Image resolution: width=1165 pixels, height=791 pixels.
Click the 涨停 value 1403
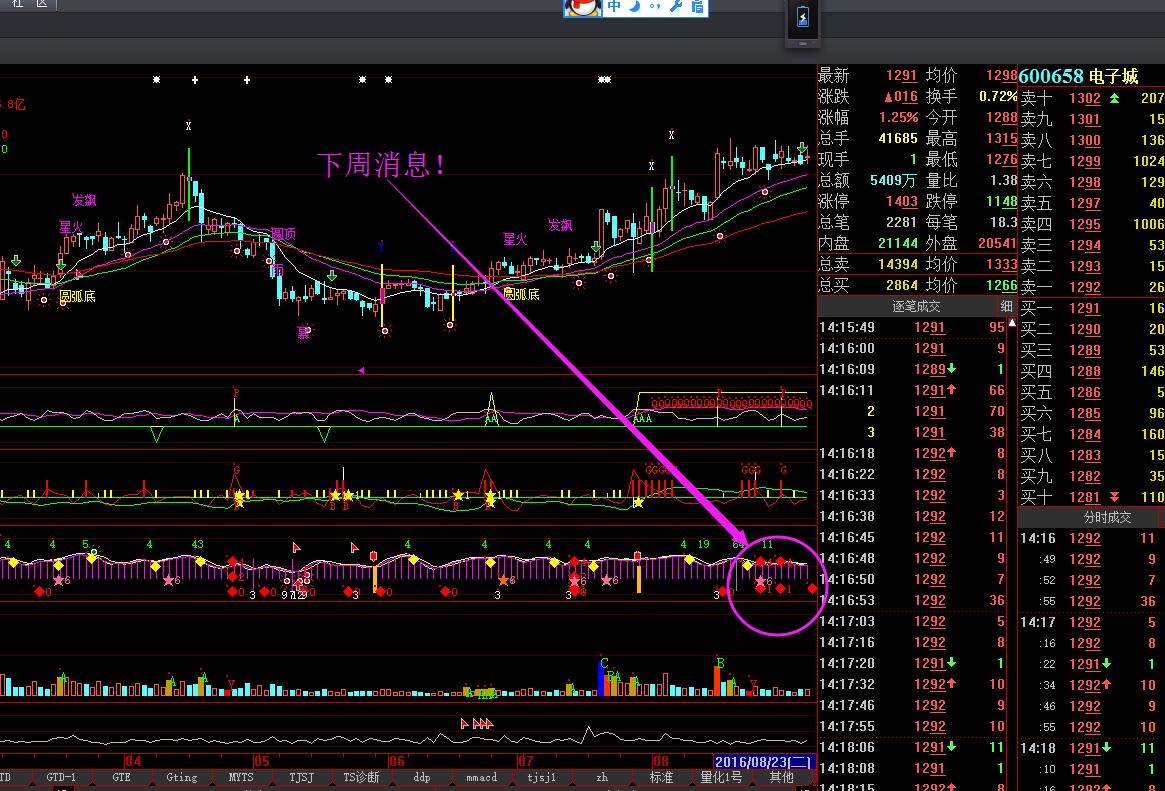pyautogui.click(x=901, y=201)
